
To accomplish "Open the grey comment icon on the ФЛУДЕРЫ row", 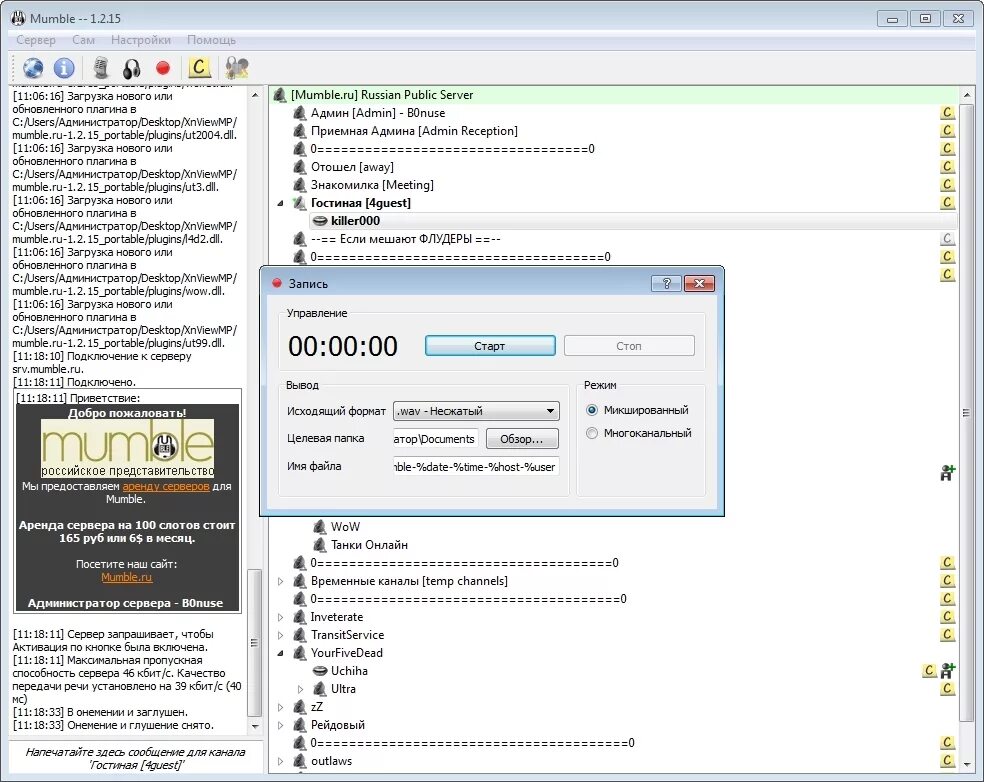I will click(948, 238).
